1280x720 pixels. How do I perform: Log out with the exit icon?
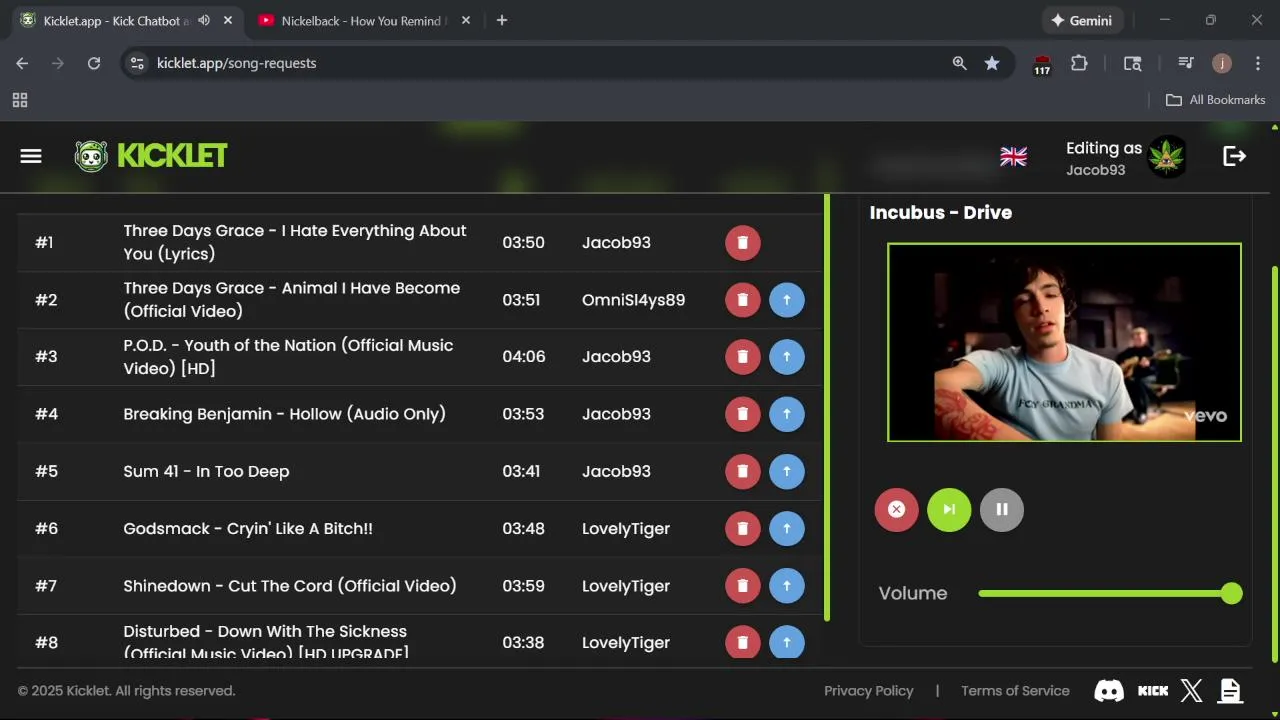[1234, 156]
